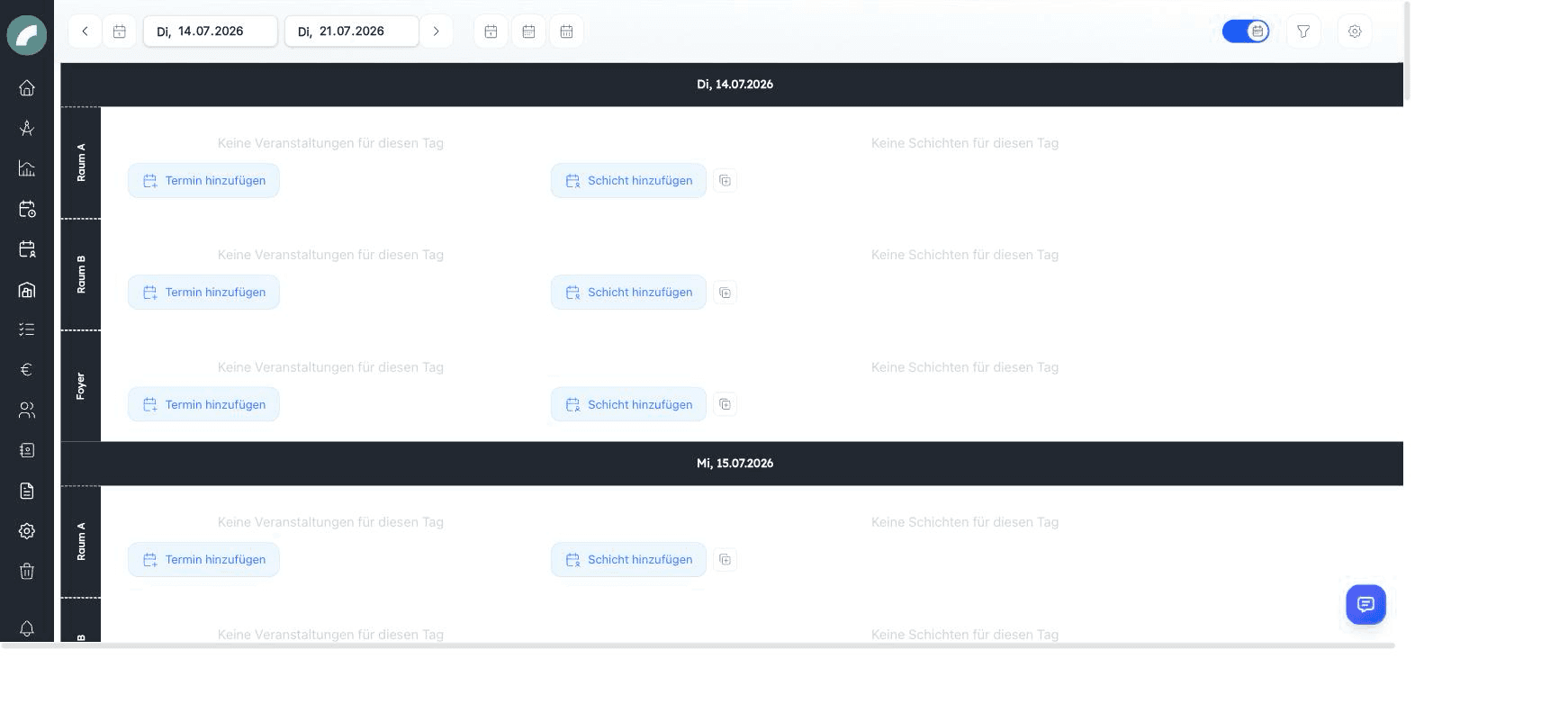The width and height of the screenshot is (1568, 722).
Task: Jump to today via calendar icon beside back arrow
Action: [x=120, y=32]
